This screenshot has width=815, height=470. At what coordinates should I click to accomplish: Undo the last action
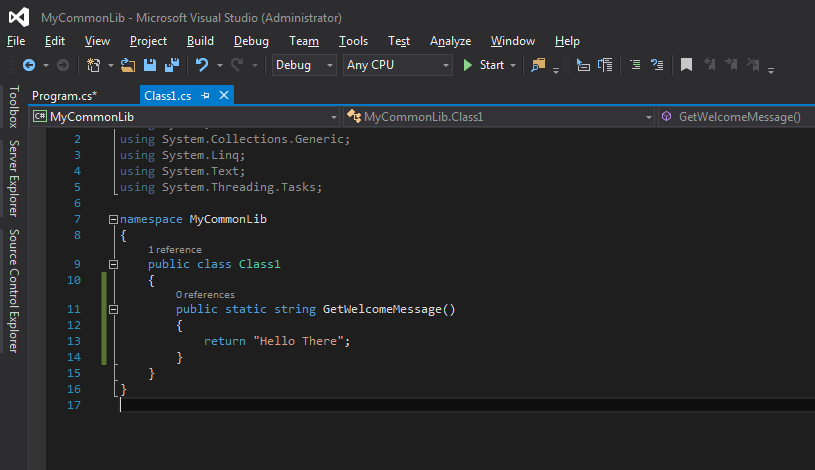pos(202,65)
